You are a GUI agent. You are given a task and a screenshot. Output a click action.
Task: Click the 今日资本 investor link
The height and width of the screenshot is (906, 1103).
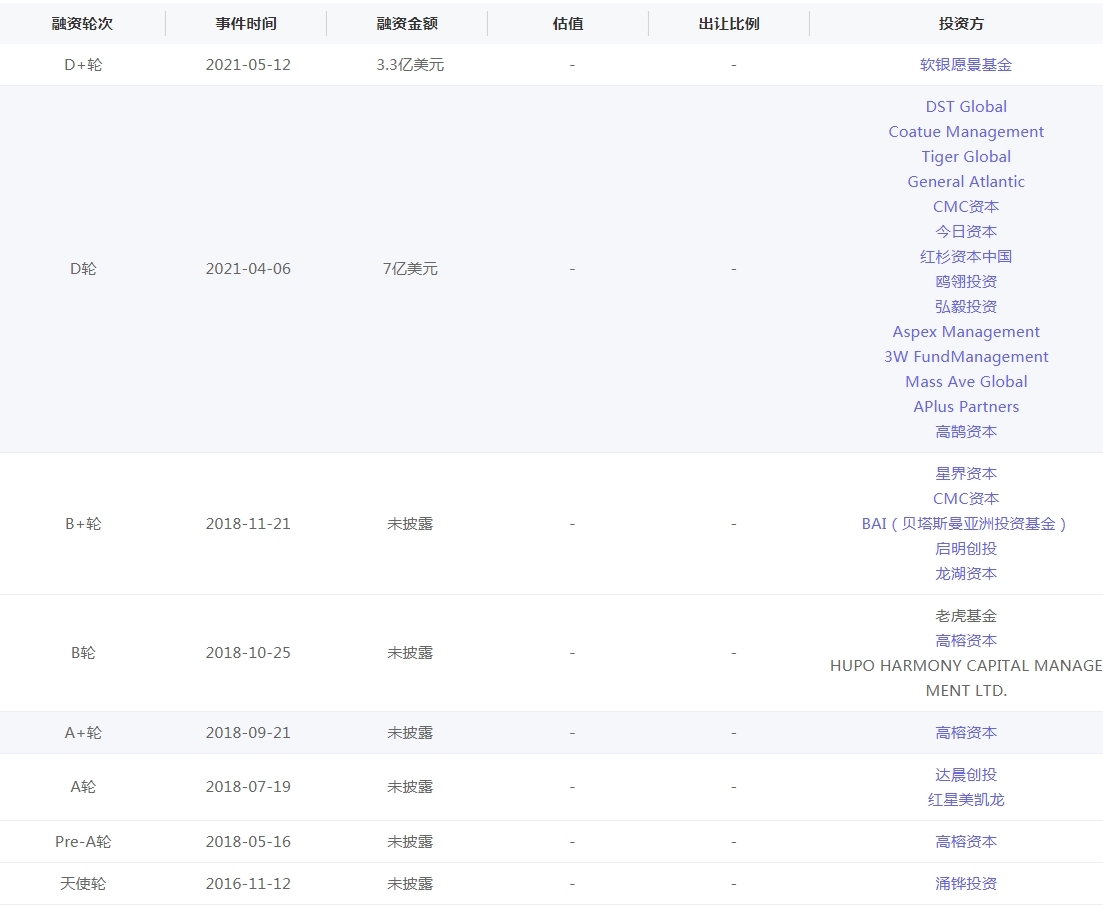(966, 231)
